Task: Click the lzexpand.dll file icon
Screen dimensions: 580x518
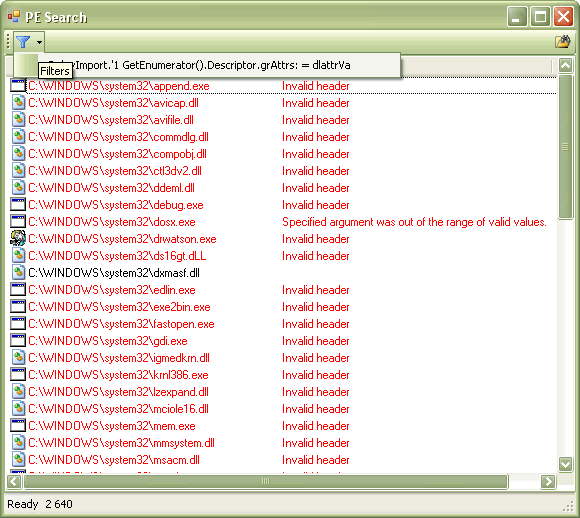Action: [18, 392]
